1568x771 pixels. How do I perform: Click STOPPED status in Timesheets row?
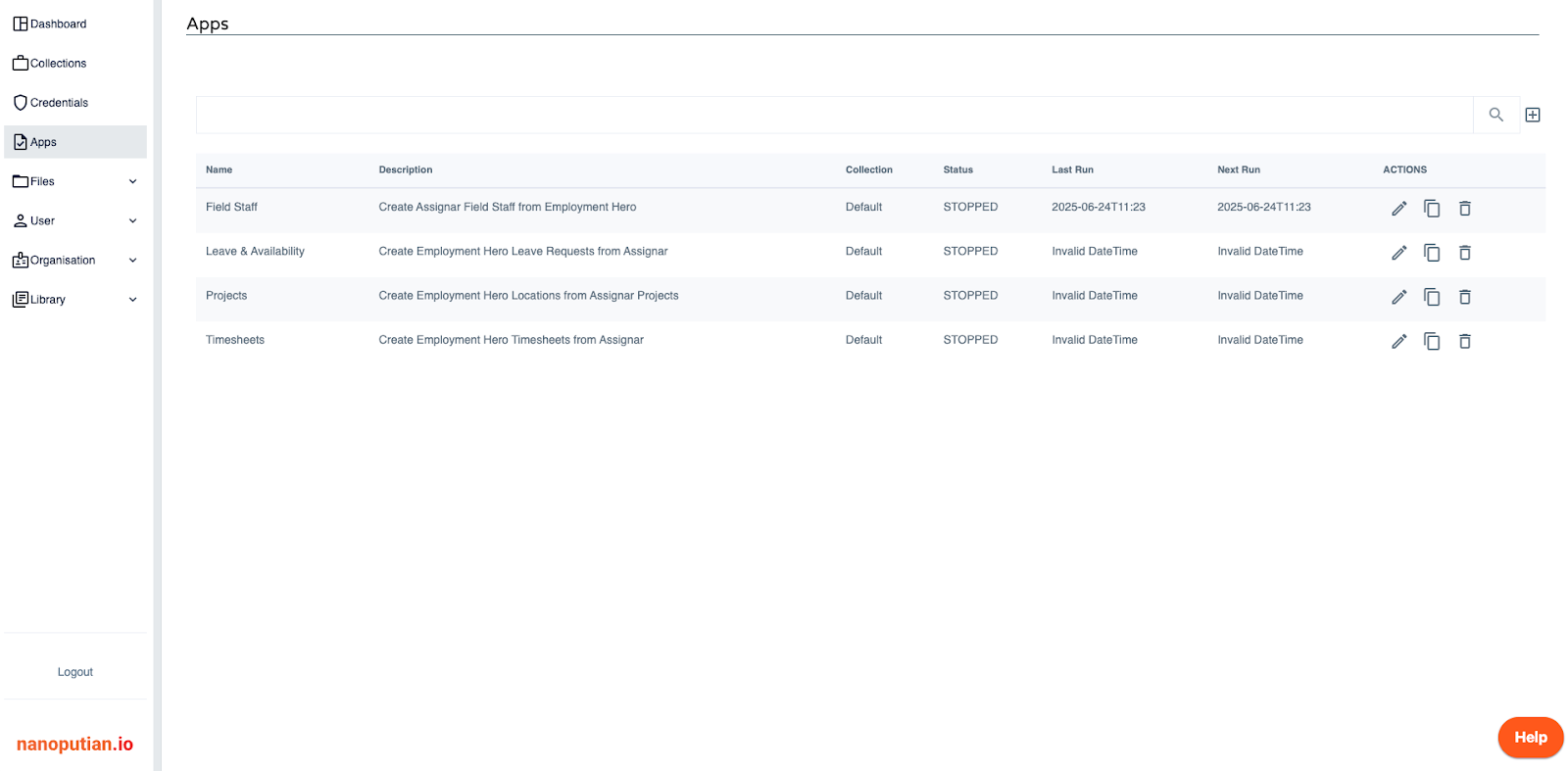point(970,340)
